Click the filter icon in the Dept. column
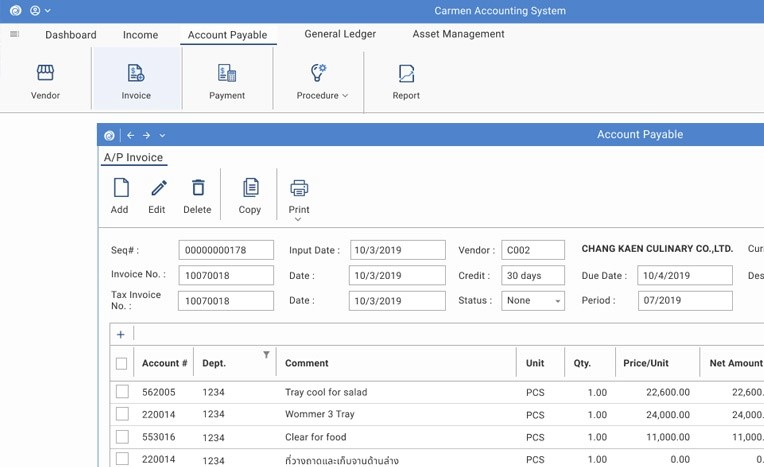Viewport: 764px width, 467px height. click(267, 355)
